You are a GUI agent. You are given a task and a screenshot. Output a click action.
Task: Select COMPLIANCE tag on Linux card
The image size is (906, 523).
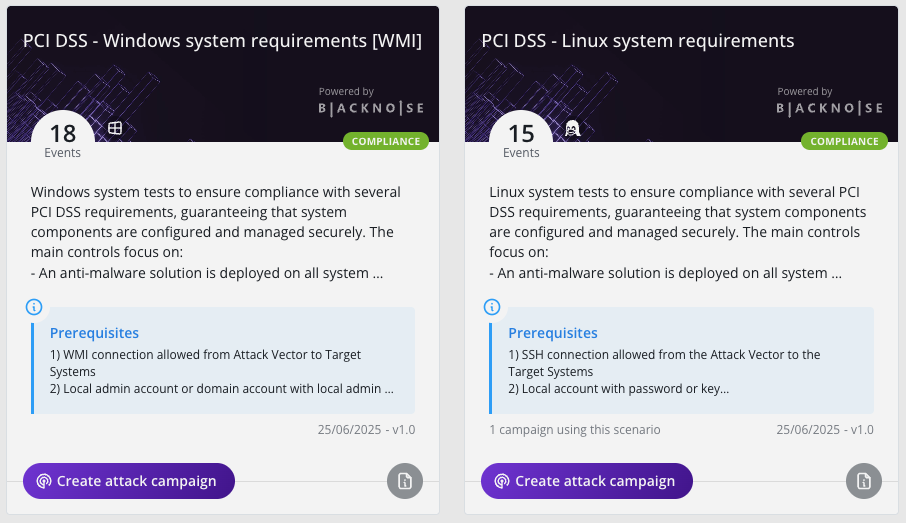(844, 141)
